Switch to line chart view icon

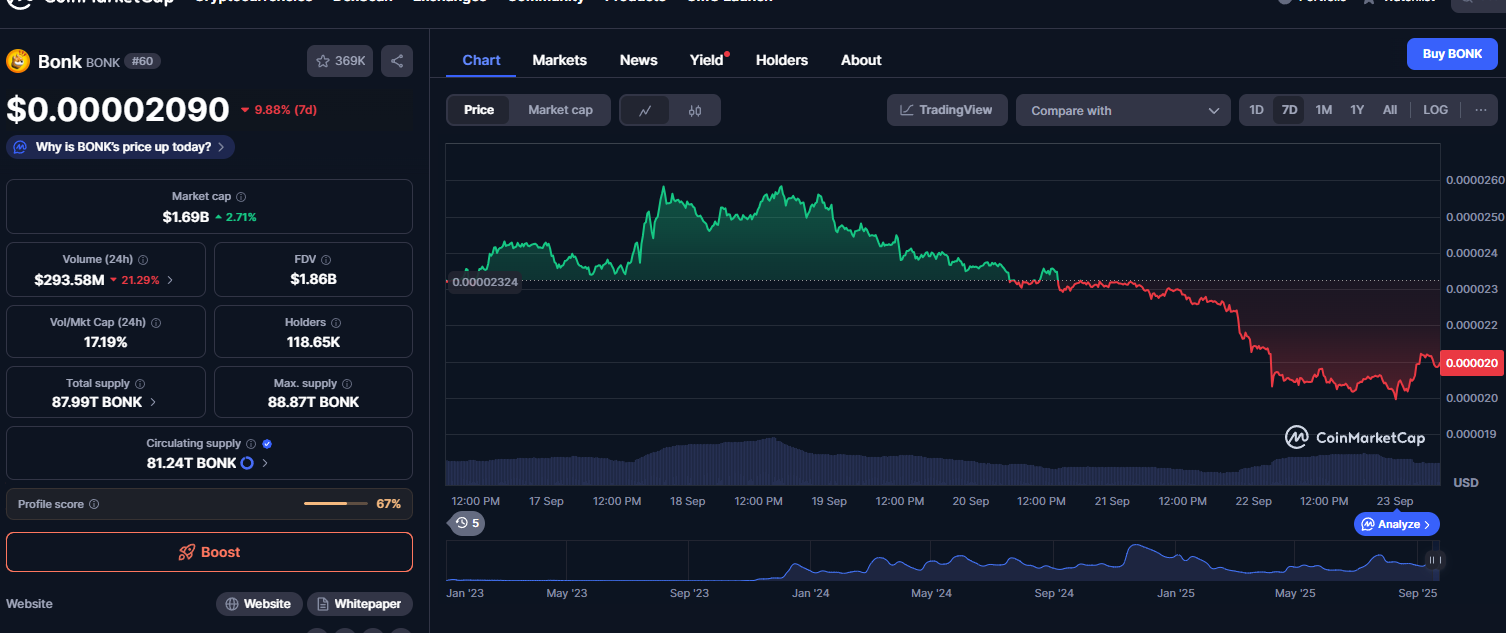pos(646,110)
